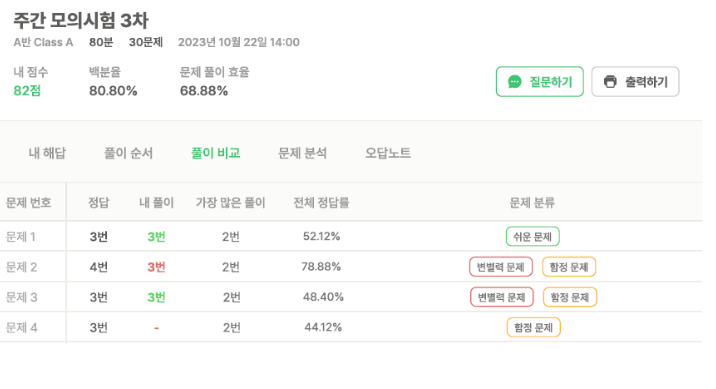Click the 쉬운 문제 tag on 문제 1
Viewport: 716px width, 389px height.
click(x=532, y=237)
